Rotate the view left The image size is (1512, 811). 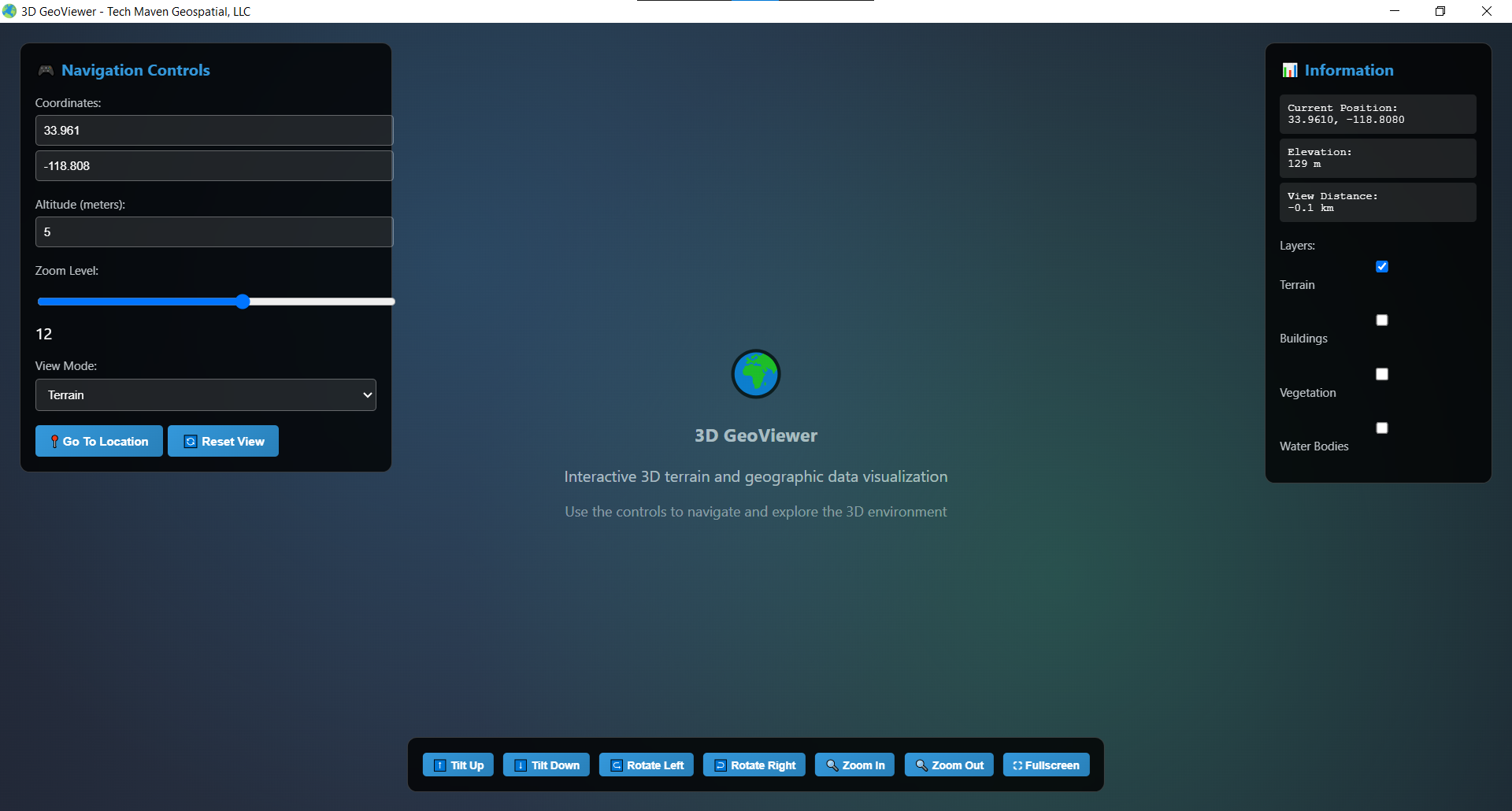coord(647,765)
